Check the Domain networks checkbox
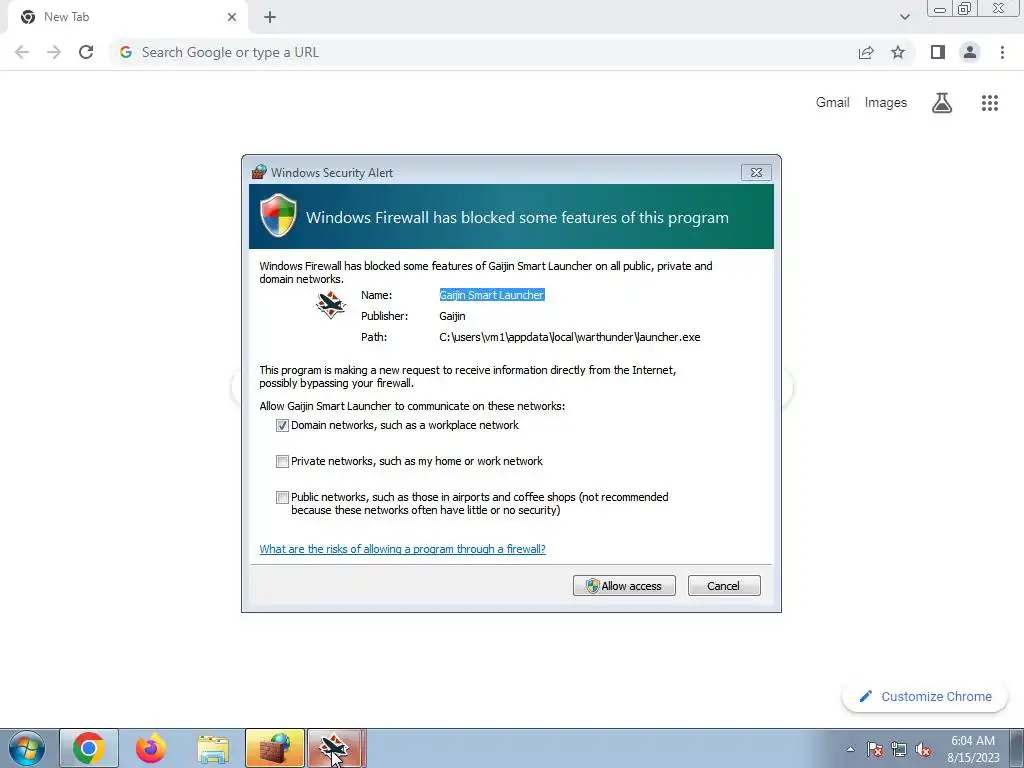 pyautogui.click(x=282, y=426)
